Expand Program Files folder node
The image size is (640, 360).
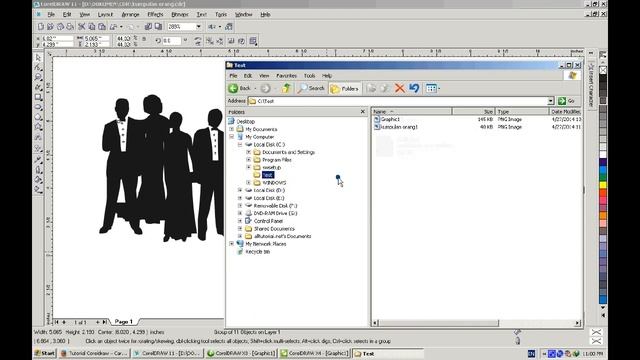[x=248, y=160]
